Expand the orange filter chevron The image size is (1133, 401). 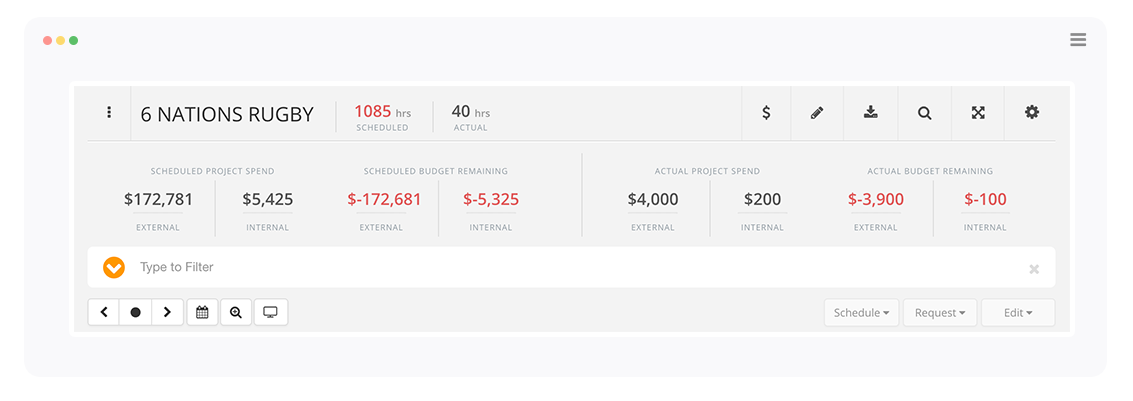114,268
